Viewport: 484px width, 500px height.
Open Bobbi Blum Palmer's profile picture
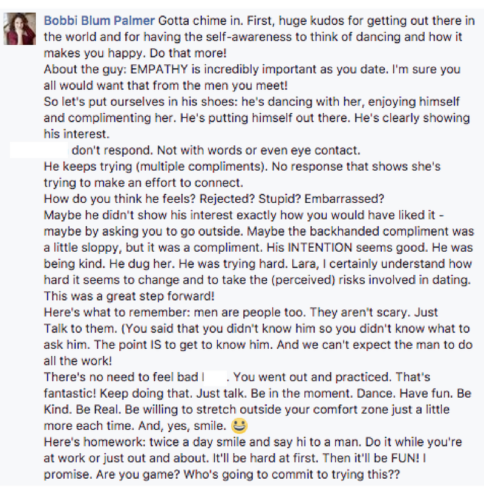tap(20, 29)
